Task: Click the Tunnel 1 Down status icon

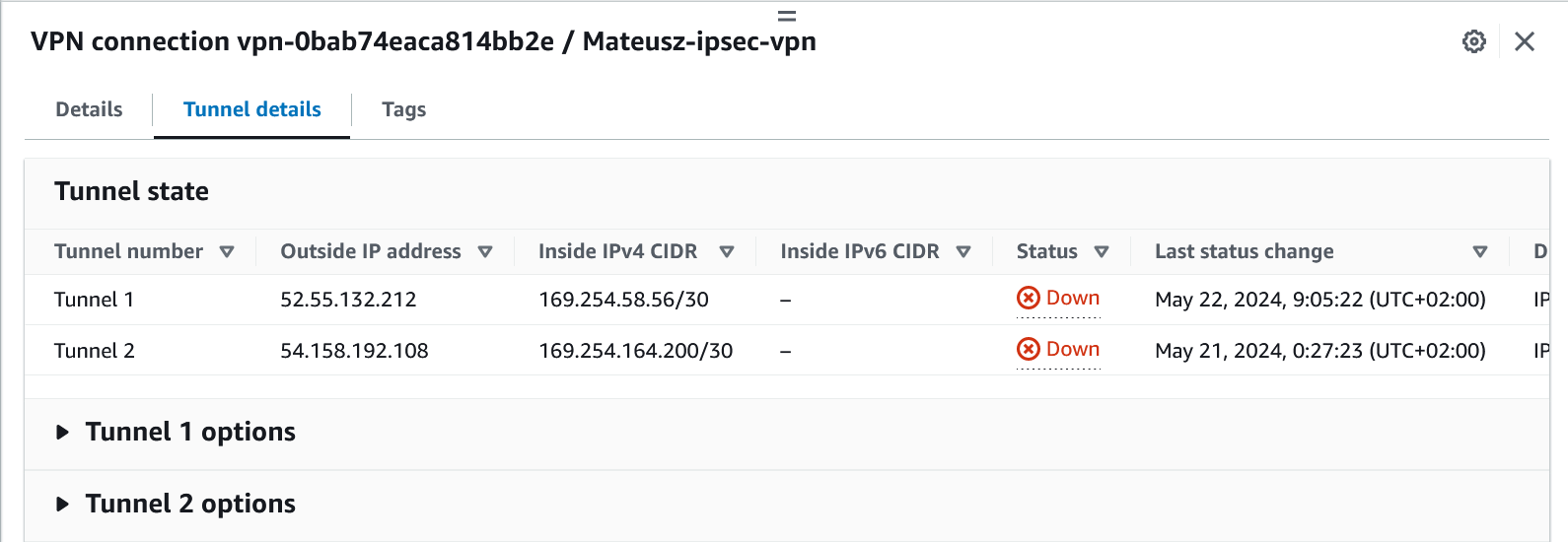Action: [1029, 298]
